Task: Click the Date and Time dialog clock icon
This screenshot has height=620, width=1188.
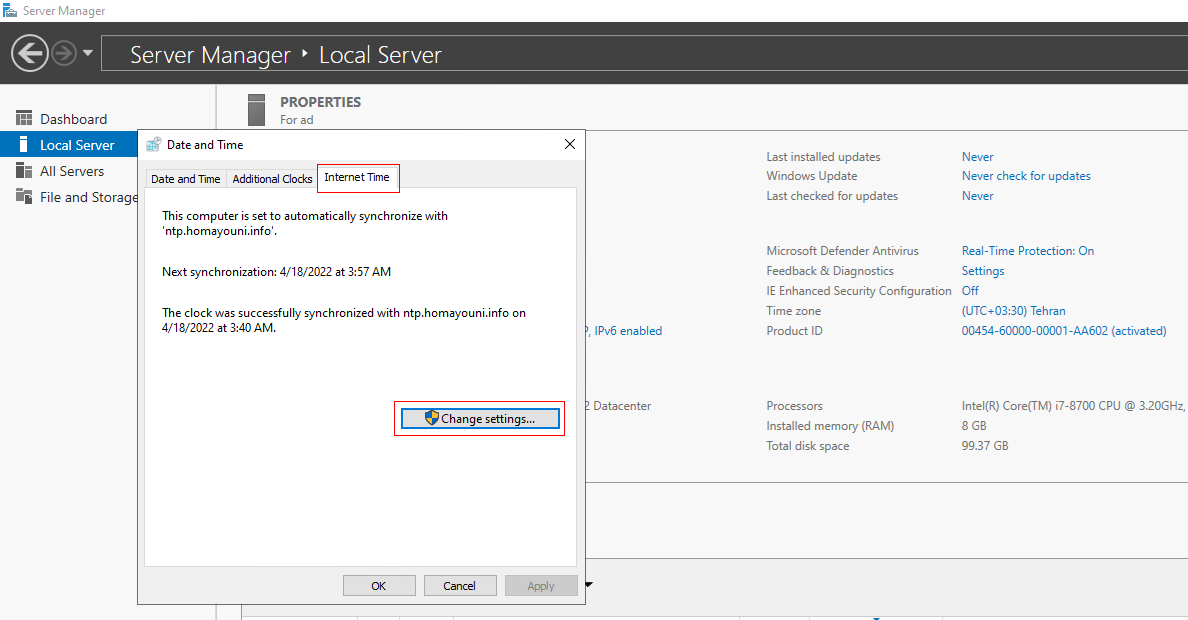Action: pyautogui.click(x=154, y=144)
